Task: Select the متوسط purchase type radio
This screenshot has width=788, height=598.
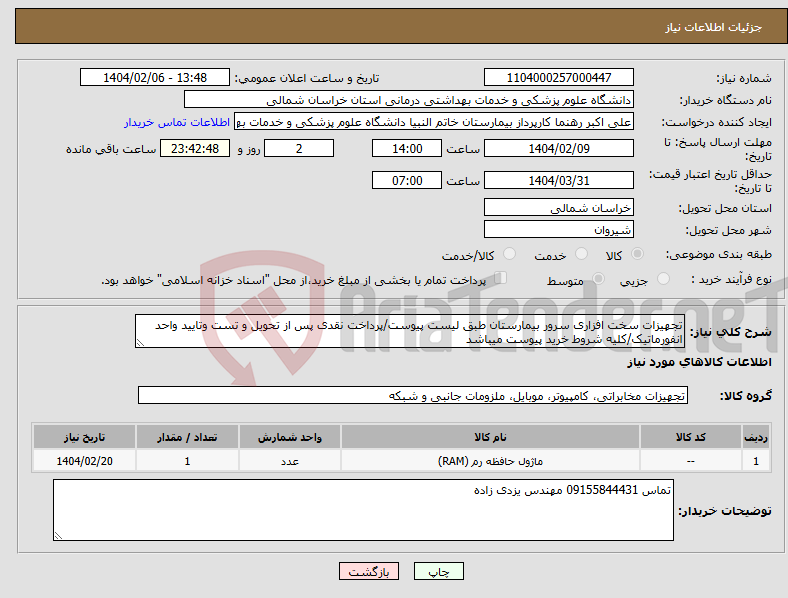Action: click(x=598, y=278)
